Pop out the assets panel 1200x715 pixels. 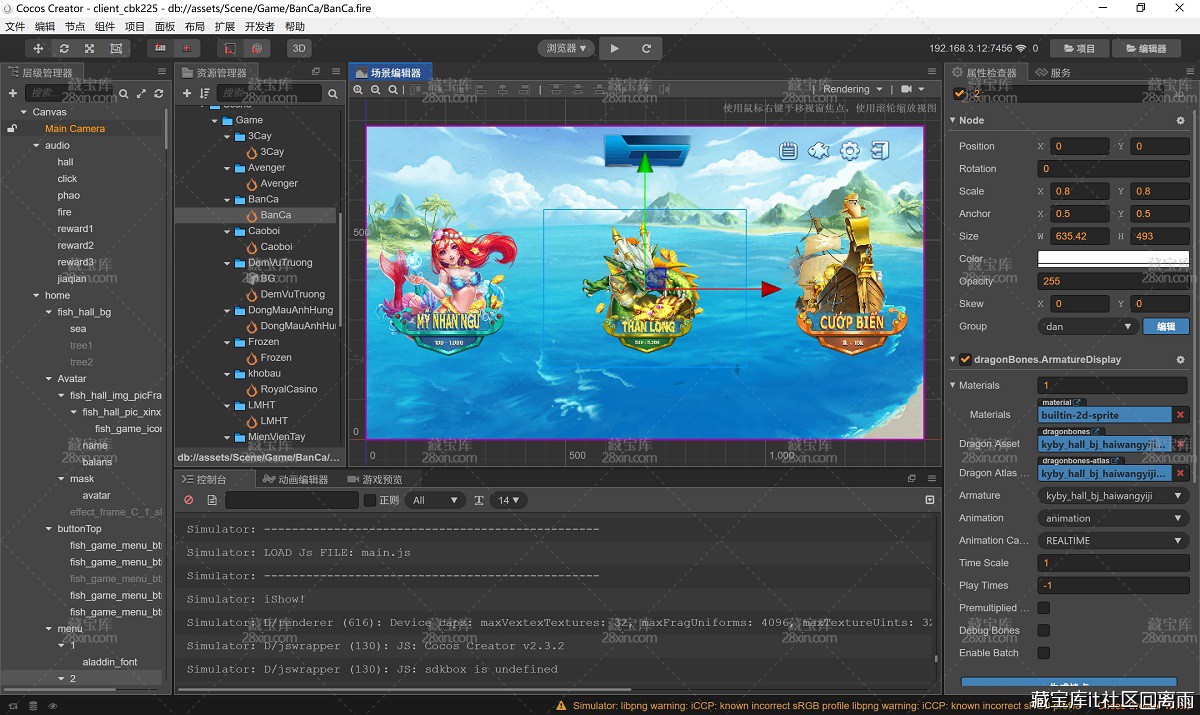click(316, 72)
